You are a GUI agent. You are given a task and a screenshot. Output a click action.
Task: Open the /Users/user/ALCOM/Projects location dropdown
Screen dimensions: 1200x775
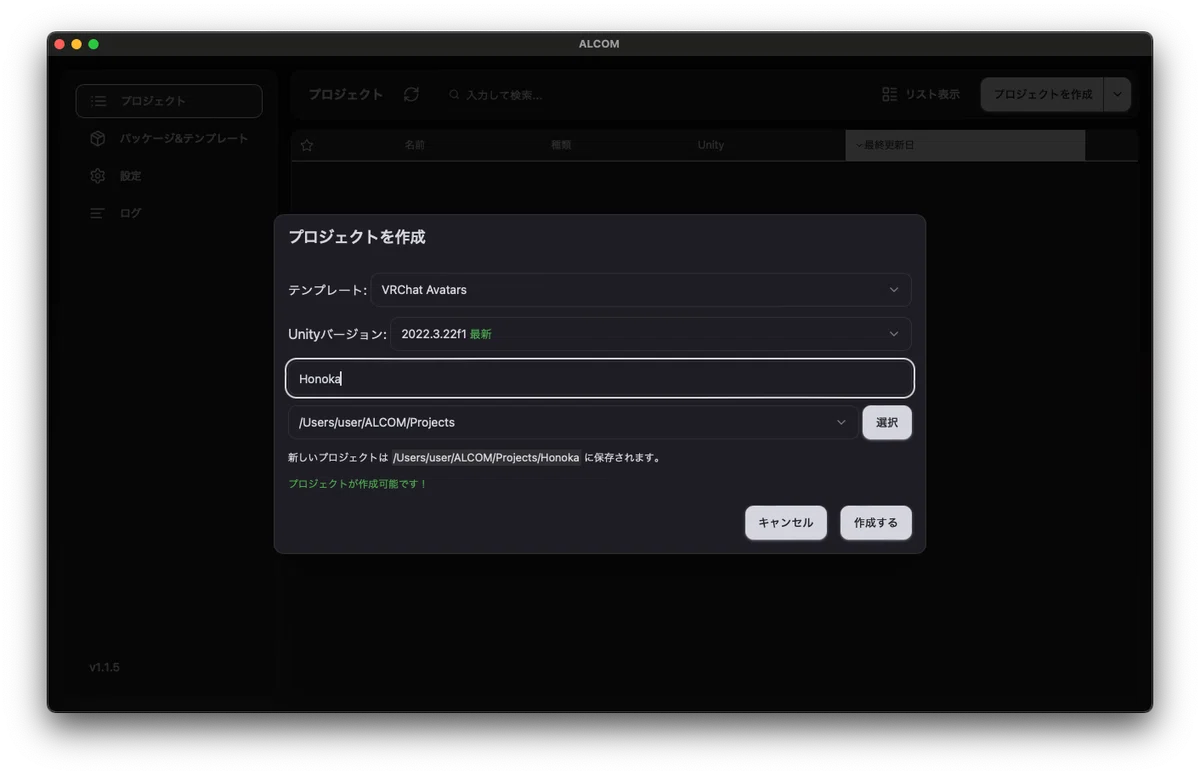click(573, 422)
